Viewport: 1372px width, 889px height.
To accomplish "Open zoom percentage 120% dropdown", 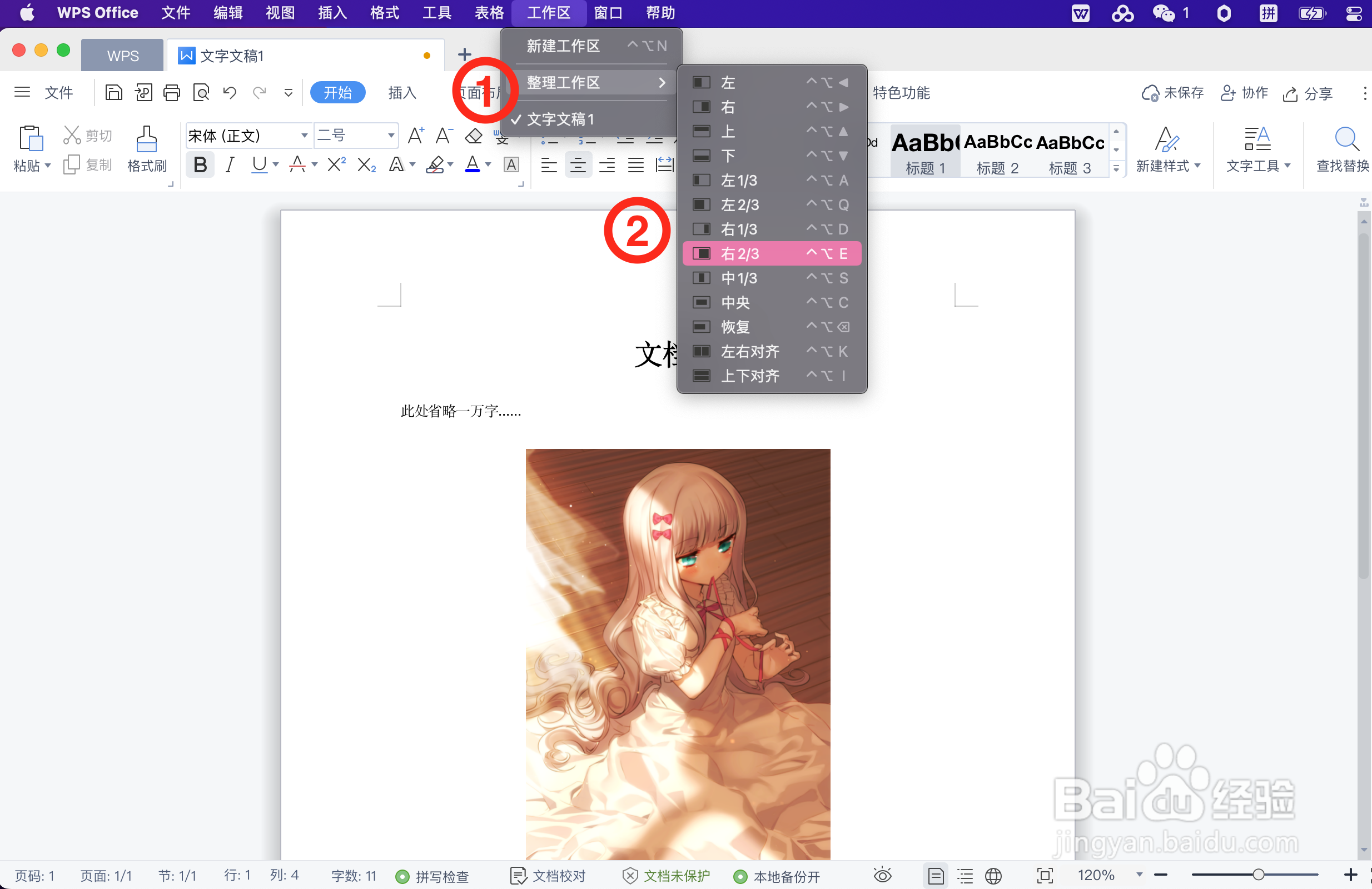I will click(1139, 875).
